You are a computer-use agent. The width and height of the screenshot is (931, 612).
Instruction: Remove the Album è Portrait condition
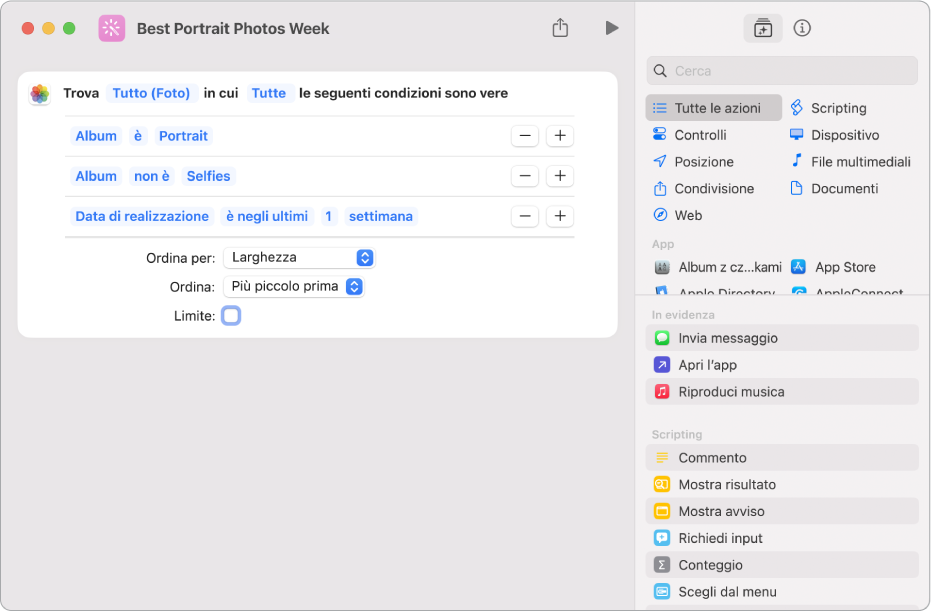[x=525, y=136]
